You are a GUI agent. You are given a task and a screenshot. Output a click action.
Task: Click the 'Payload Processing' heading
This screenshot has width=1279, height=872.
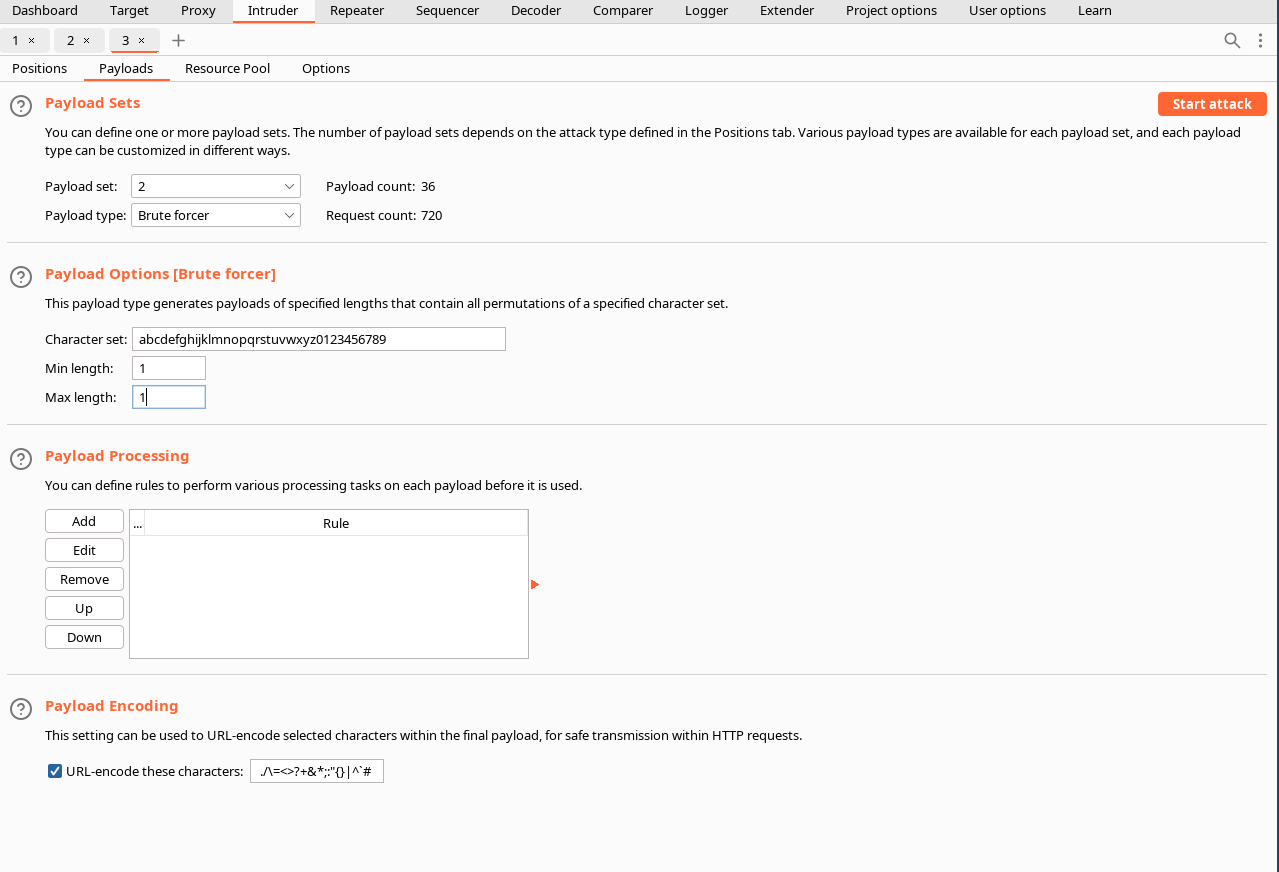(x=117, y=456)
